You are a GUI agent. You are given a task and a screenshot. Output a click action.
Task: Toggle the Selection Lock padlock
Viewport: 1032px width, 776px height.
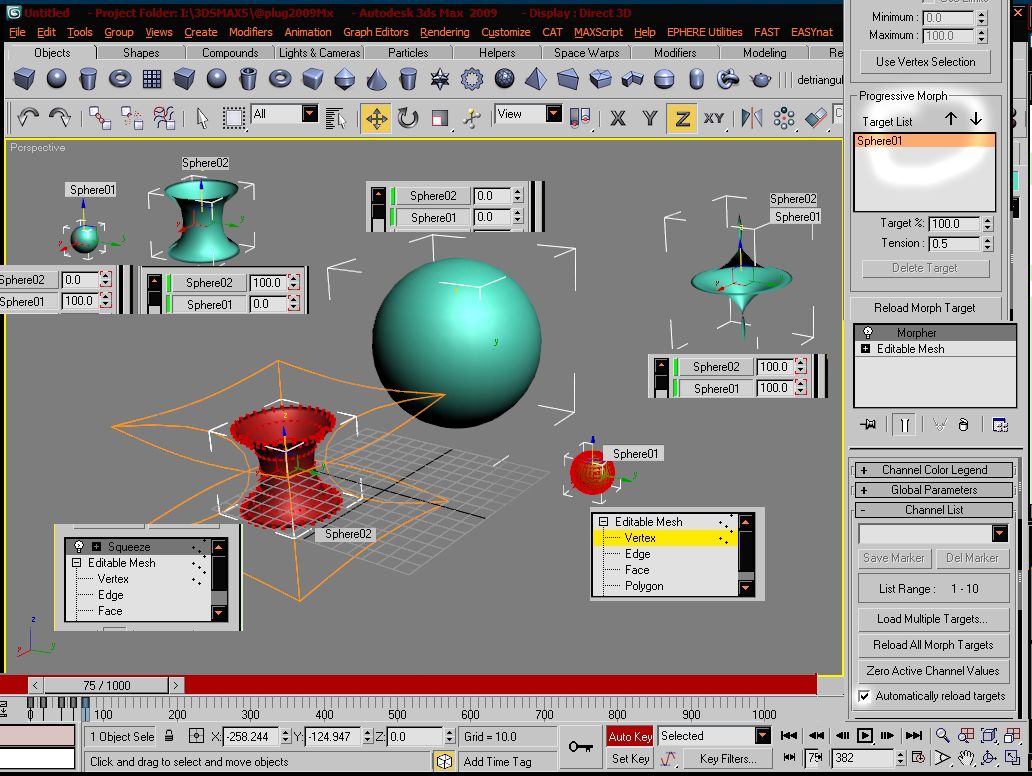(169, 736)
